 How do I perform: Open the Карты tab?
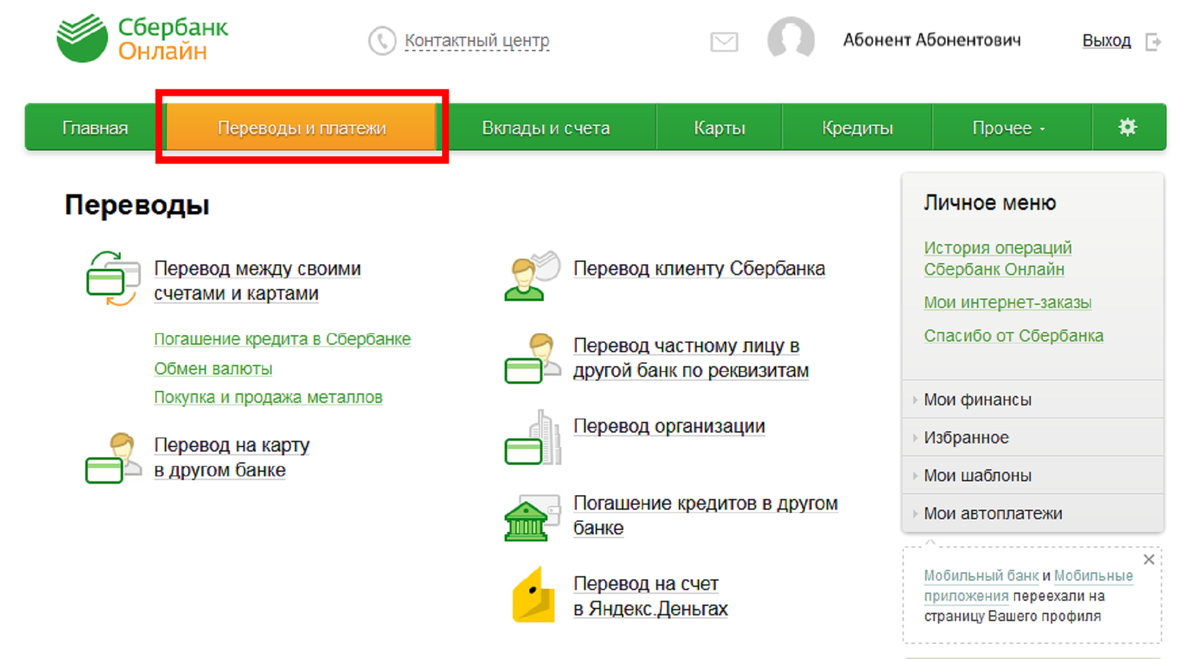(720, 128)
